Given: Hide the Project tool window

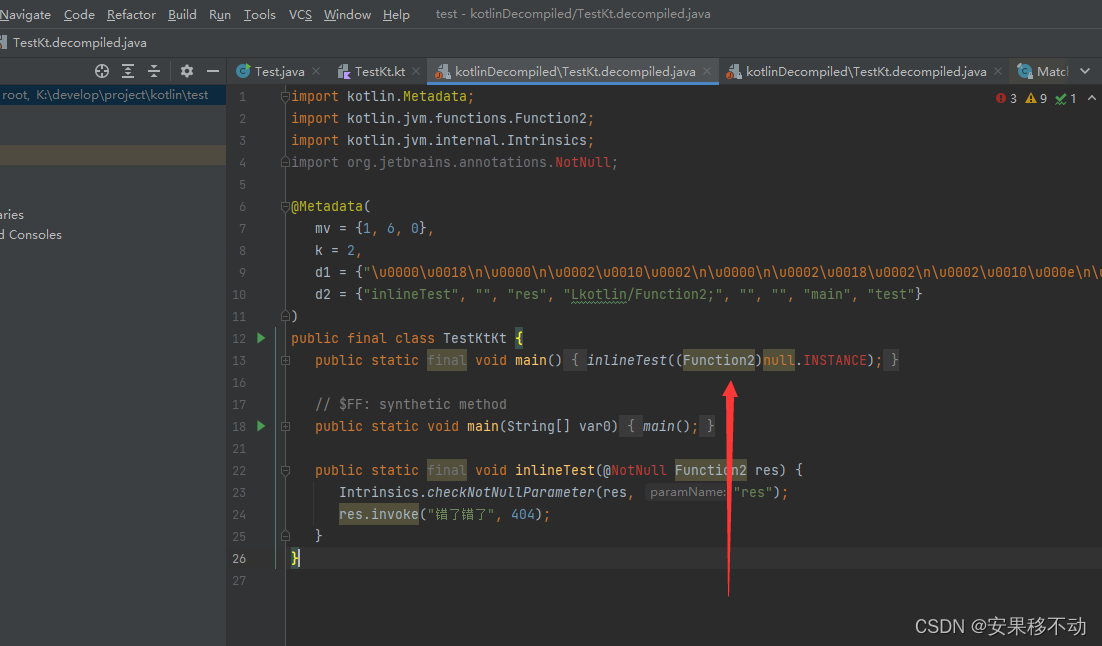Looking at the screenshot, I should click(x=212, y=70).
